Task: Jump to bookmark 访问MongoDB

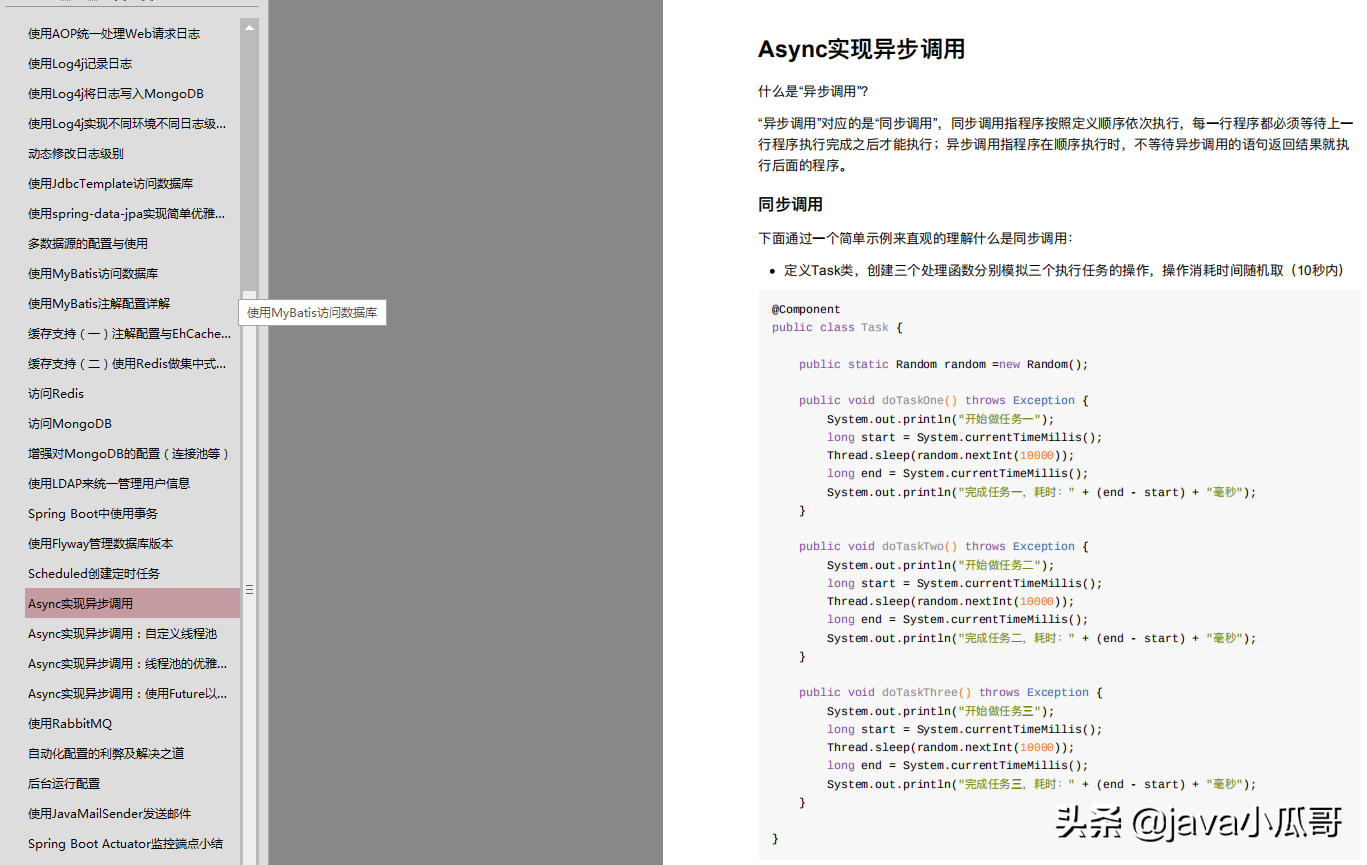Action: tap(70, 423)
